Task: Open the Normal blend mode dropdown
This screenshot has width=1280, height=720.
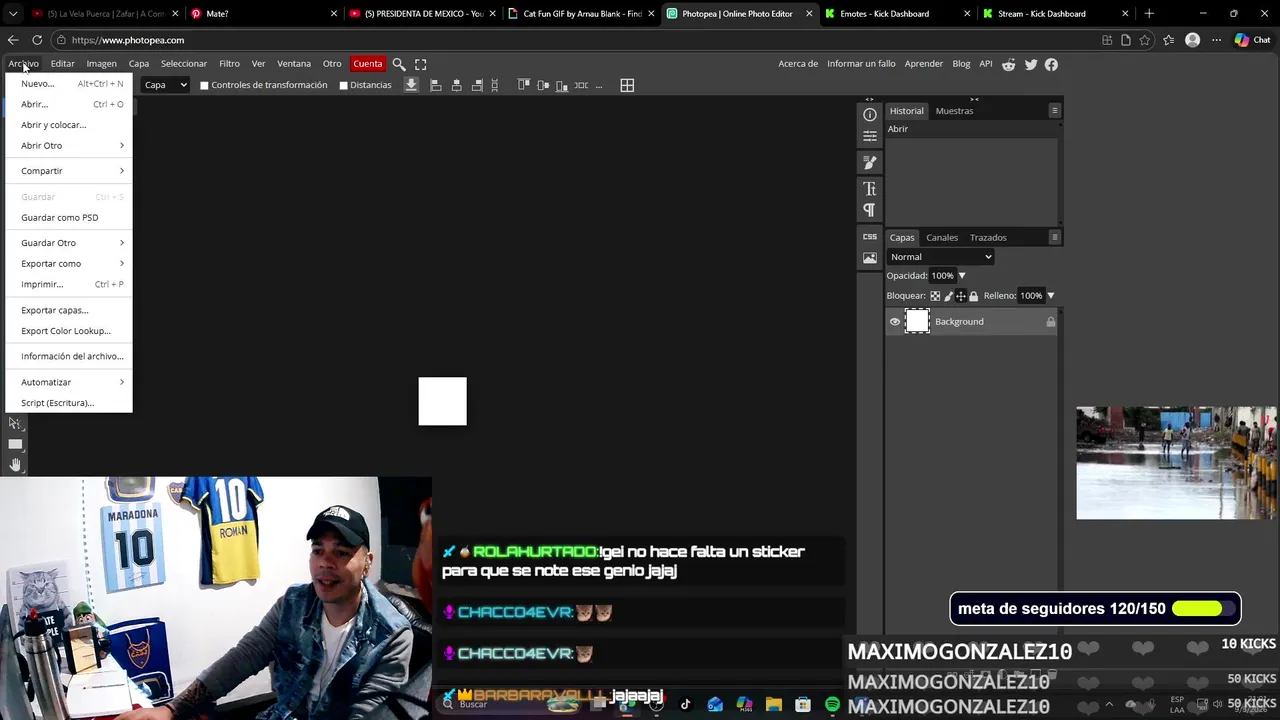Action: point(940,257)
